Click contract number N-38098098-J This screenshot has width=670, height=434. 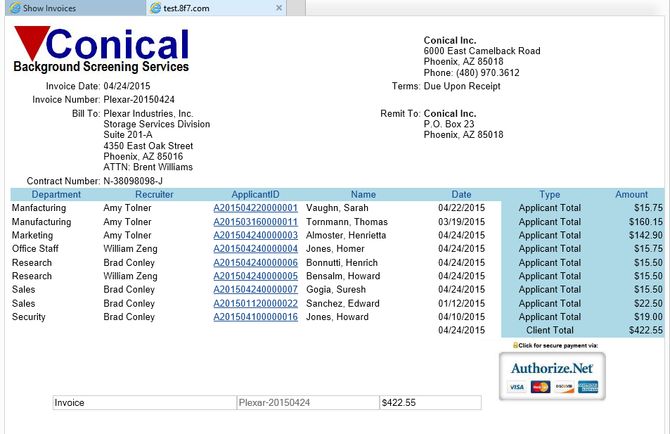pos(133,181)
